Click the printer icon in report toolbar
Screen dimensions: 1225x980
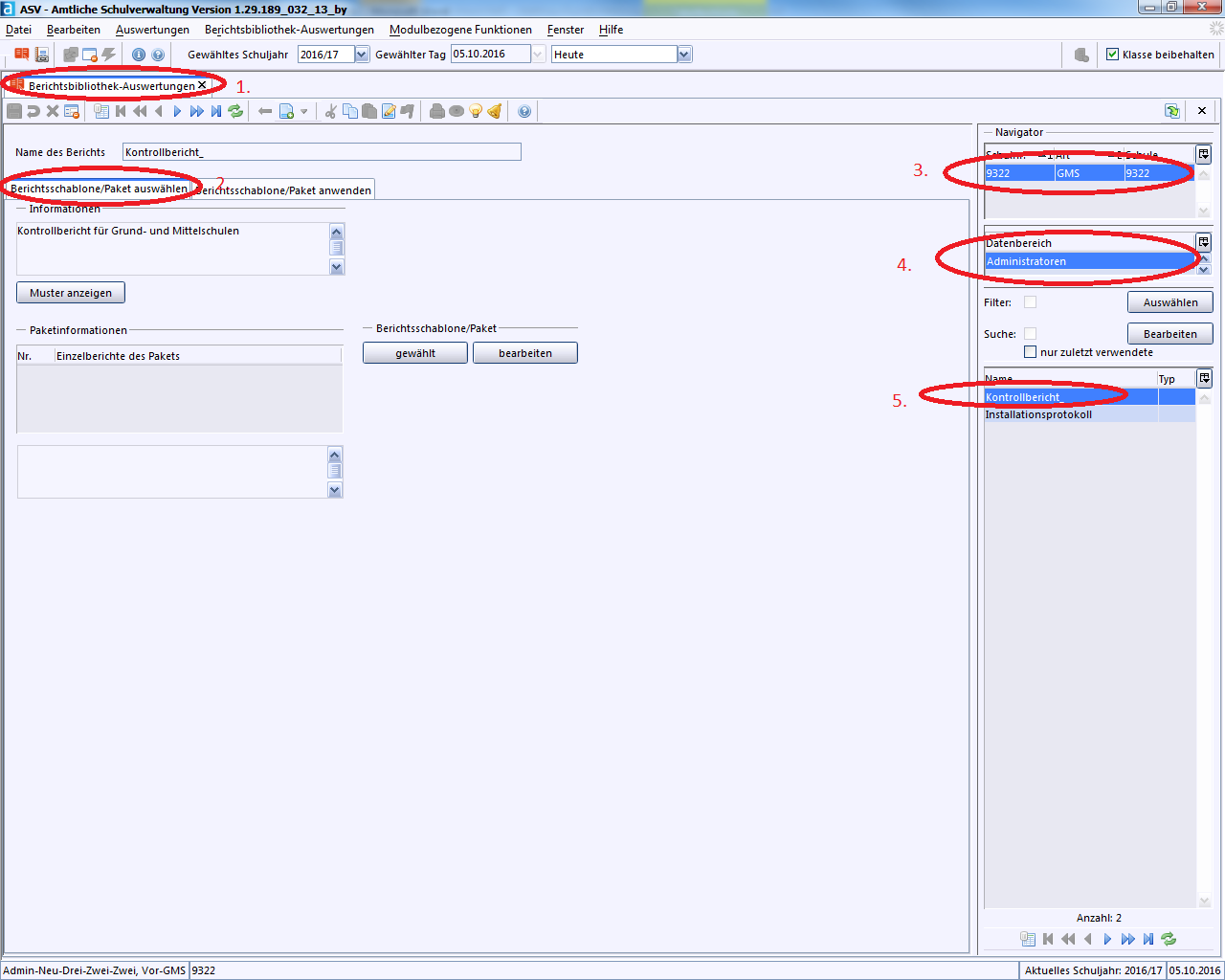pos(437,111)
